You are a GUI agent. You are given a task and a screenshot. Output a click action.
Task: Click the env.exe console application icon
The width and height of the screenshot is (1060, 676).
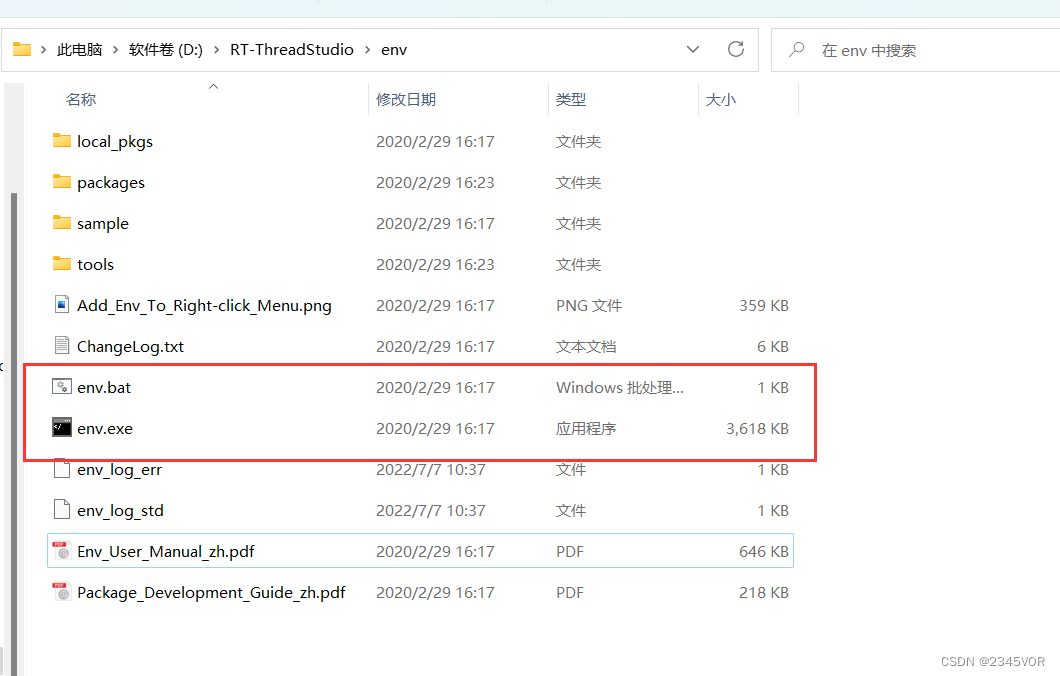[x=62, y=427]
